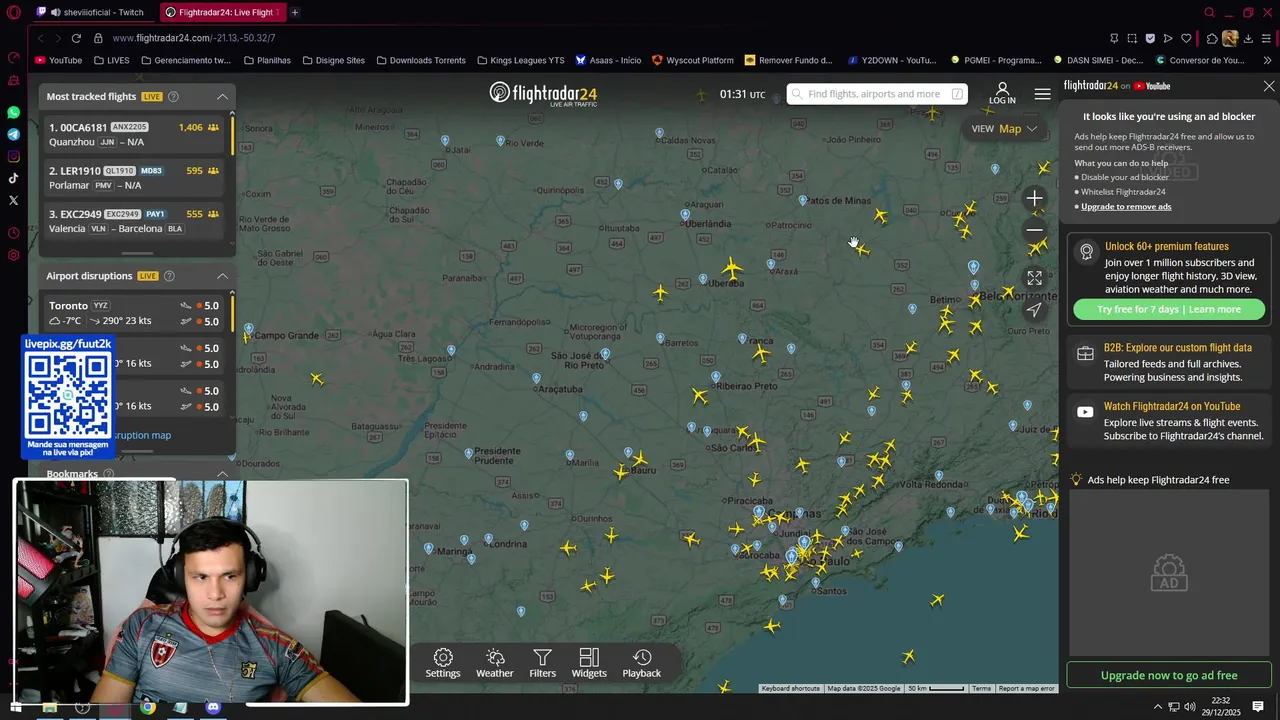Open the Flightradar24 hamburger menu
This screenshot has width=1280, height=720.
click(x=1042, y=94)
